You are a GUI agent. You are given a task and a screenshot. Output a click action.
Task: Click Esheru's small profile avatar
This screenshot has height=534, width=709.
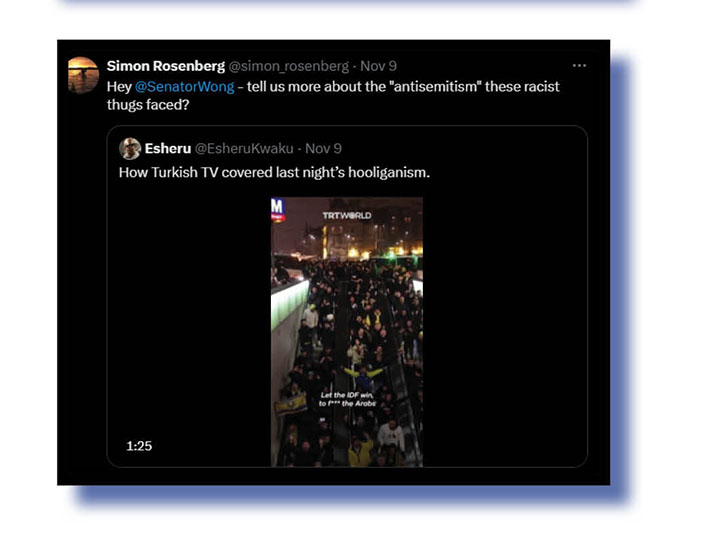click(130, 148)
